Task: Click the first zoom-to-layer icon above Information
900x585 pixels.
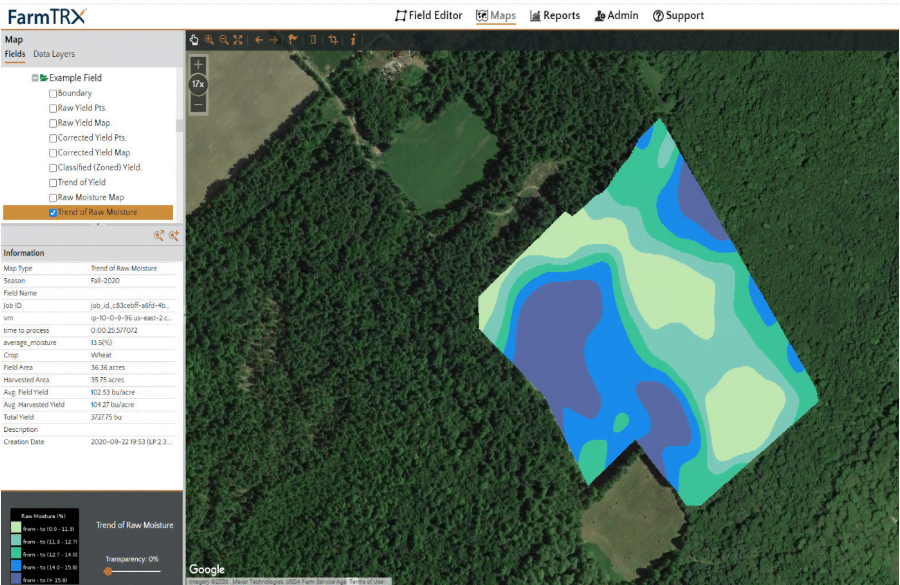Action: pyautogui.click(x=159, y=235)
